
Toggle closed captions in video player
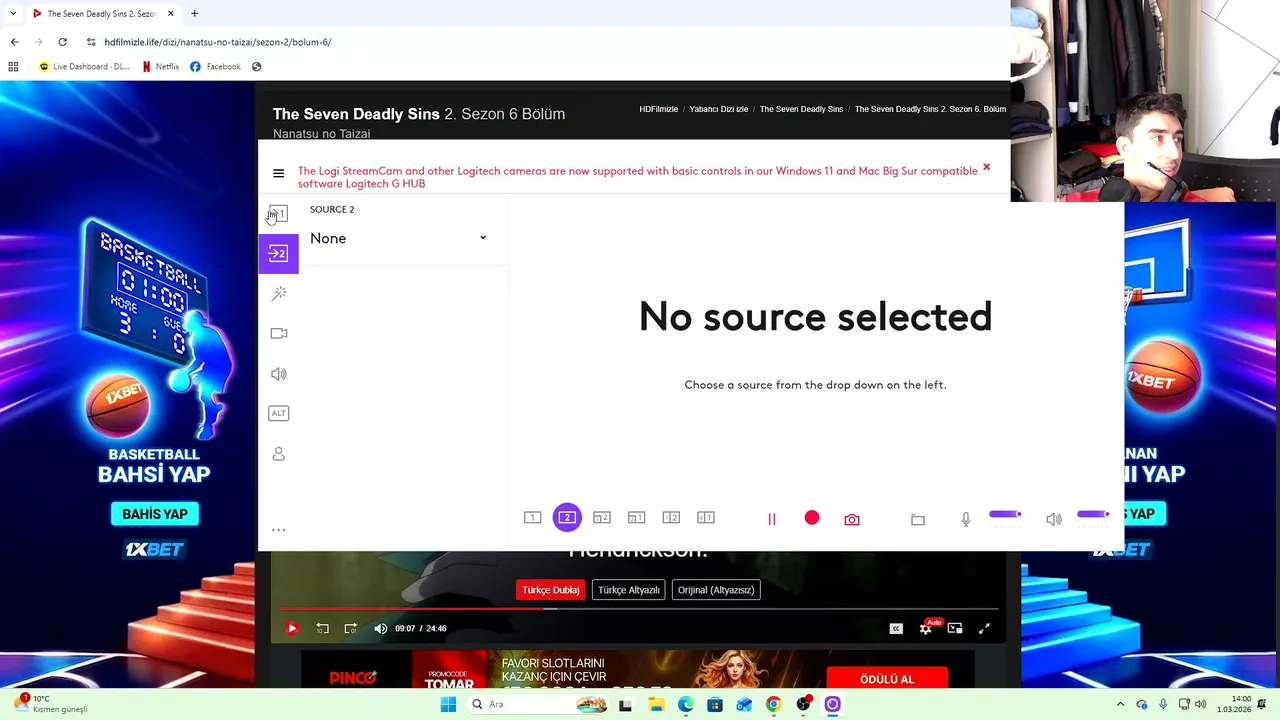coord(896,628)
